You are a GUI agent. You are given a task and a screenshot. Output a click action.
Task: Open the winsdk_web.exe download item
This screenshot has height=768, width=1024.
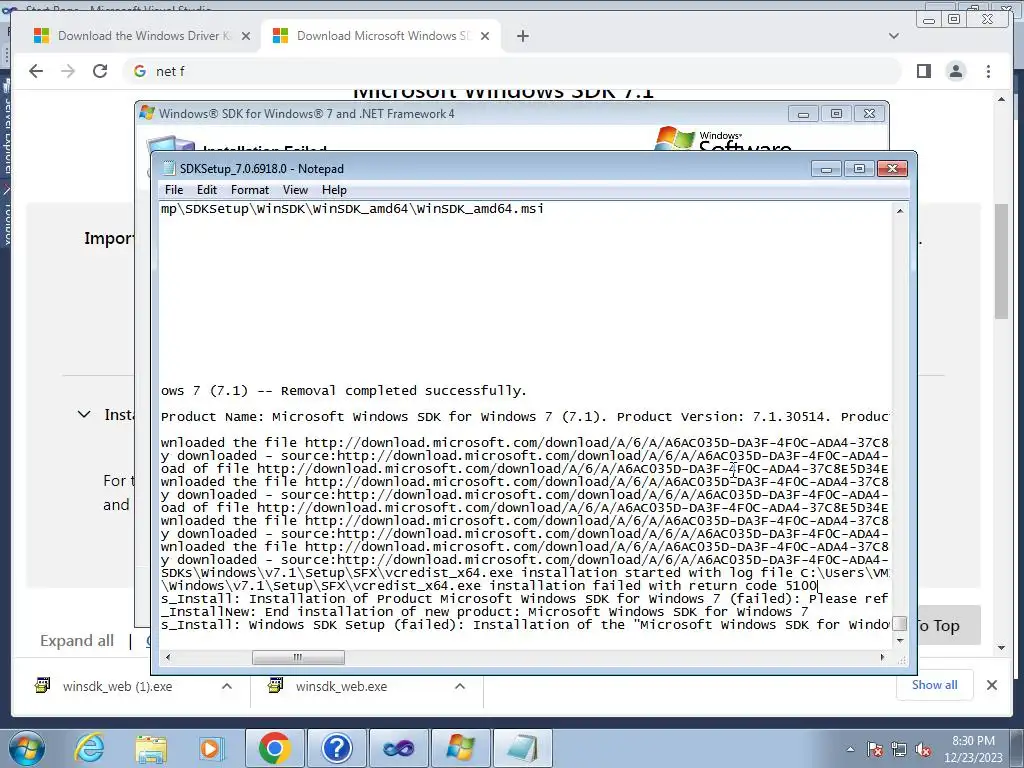pyautogui.click(x=342, y=686)
